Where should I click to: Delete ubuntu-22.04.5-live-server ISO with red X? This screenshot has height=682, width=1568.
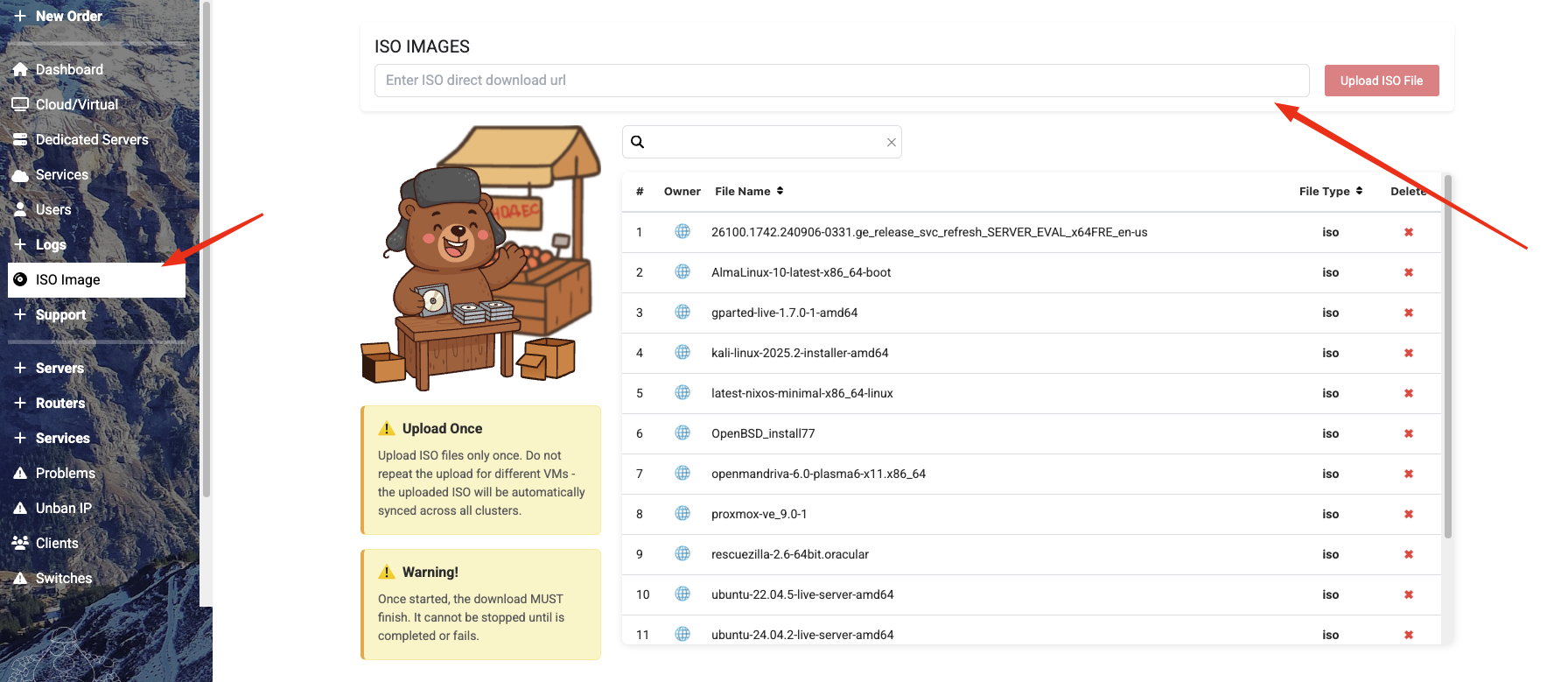pos(1408,594)
